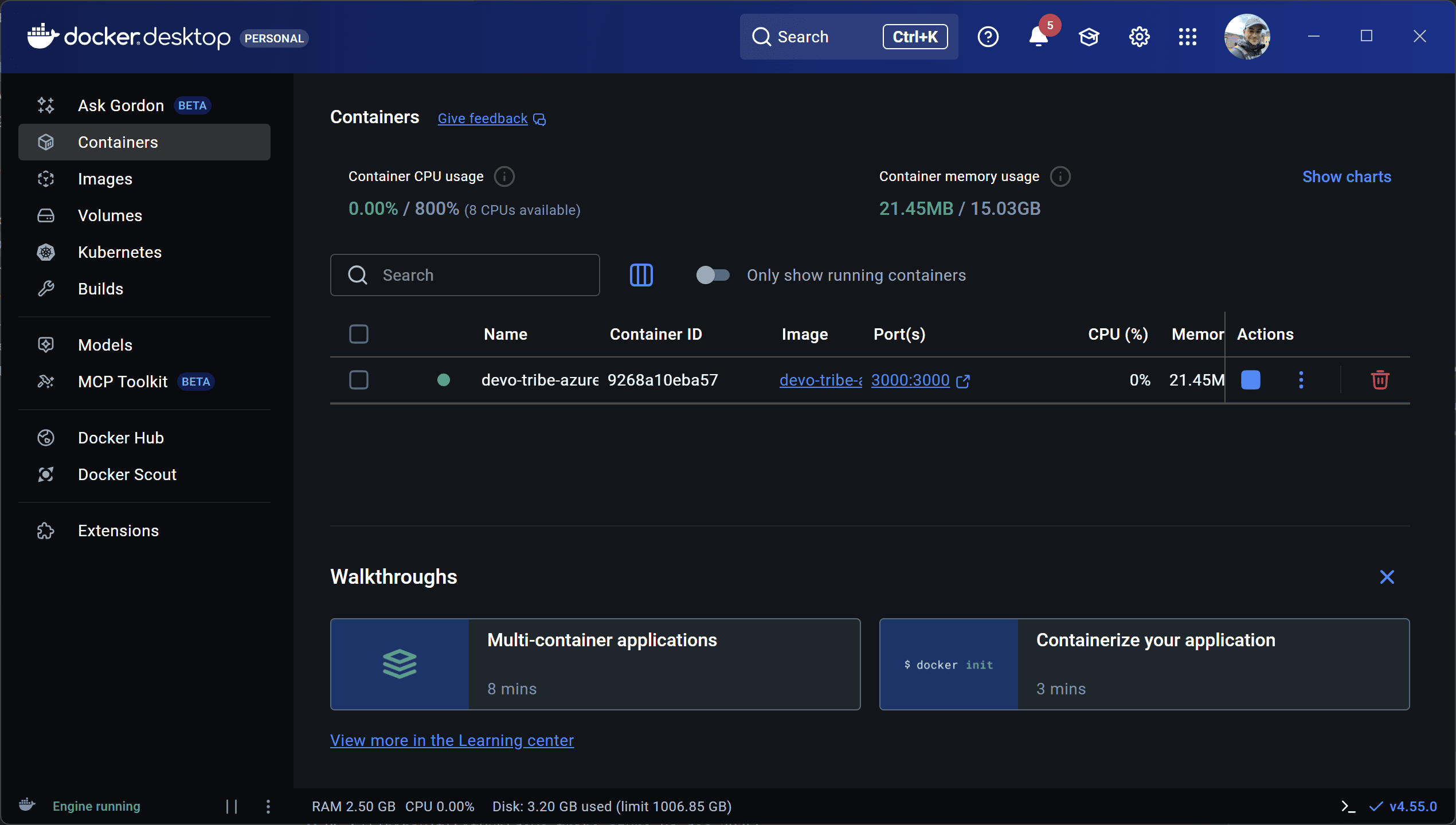Enable Only show running containers
Viewport: 1456px width, 825px height.
(x=713, y=275)
